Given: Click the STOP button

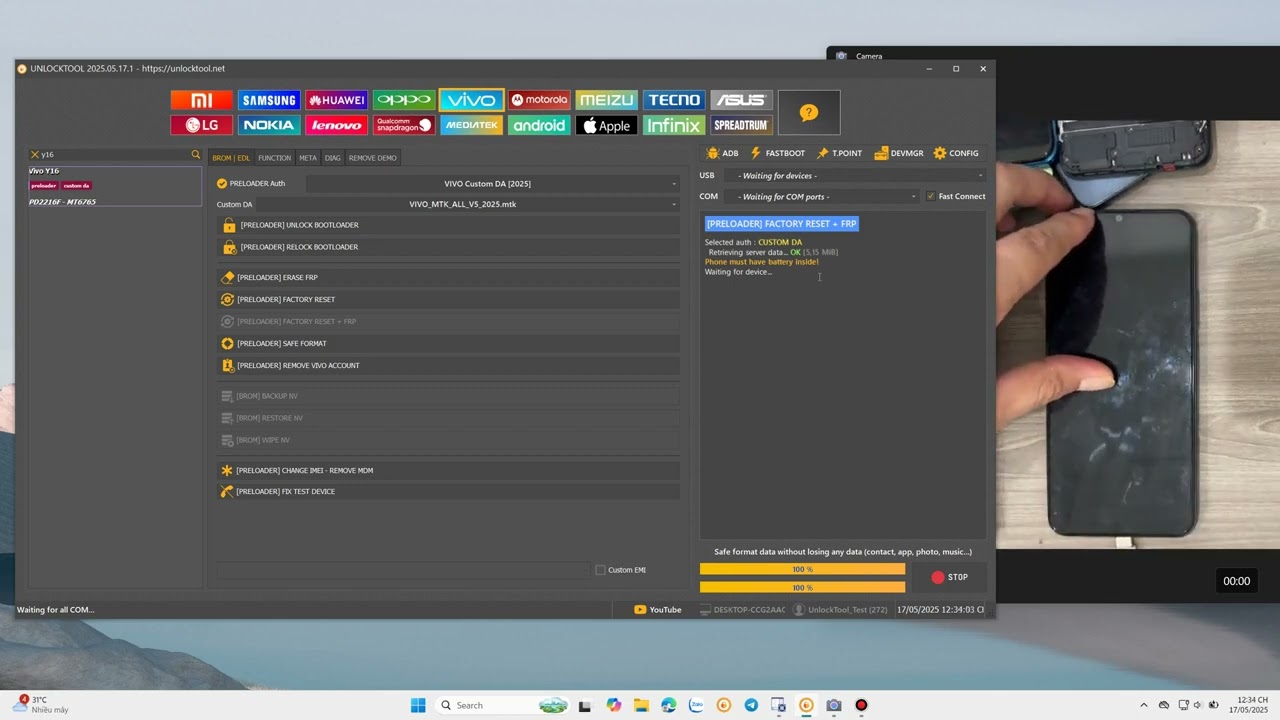Looking at the screenshot, I should (x=949, y=577).
